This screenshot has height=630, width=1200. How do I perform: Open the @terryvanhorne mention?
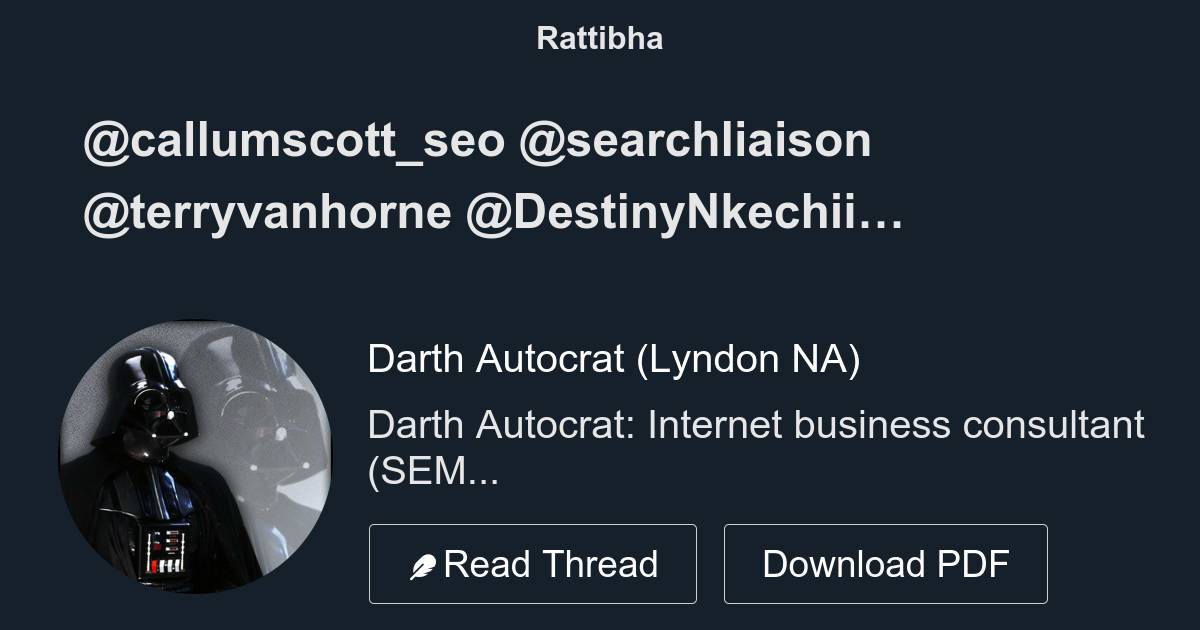tap(267, 214)
